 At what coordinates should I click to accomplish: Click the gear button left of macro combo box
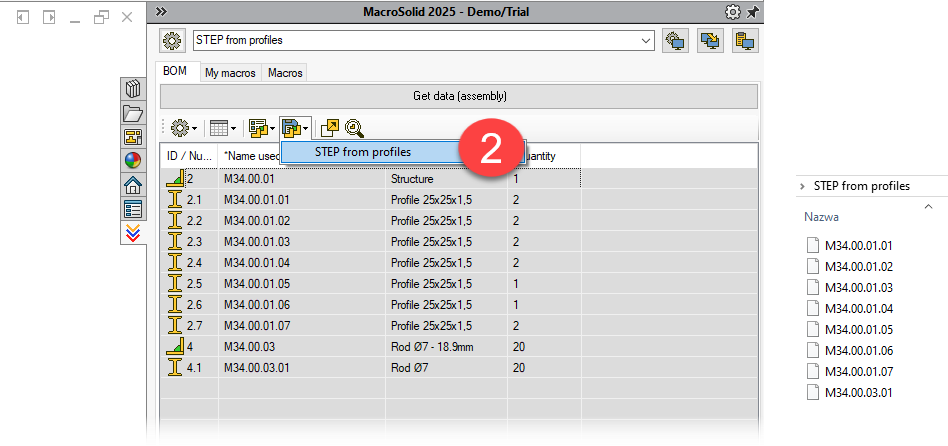coord(172,40)
